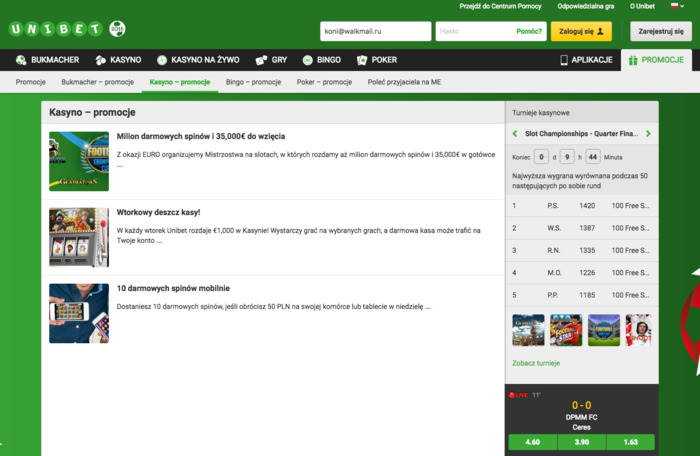Expand the Wtorkowy deszcz kasy description ellipsis

159,241
